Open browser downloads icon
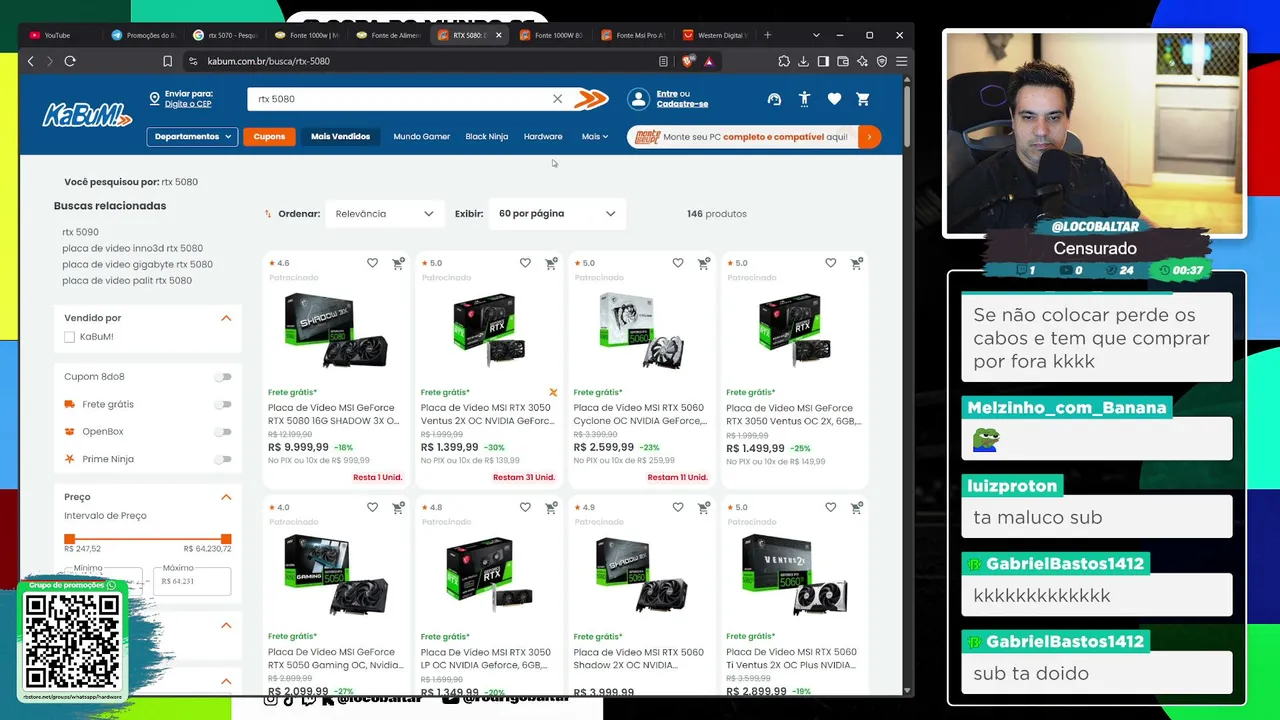The image size is (1280, 720). [803, 61]
